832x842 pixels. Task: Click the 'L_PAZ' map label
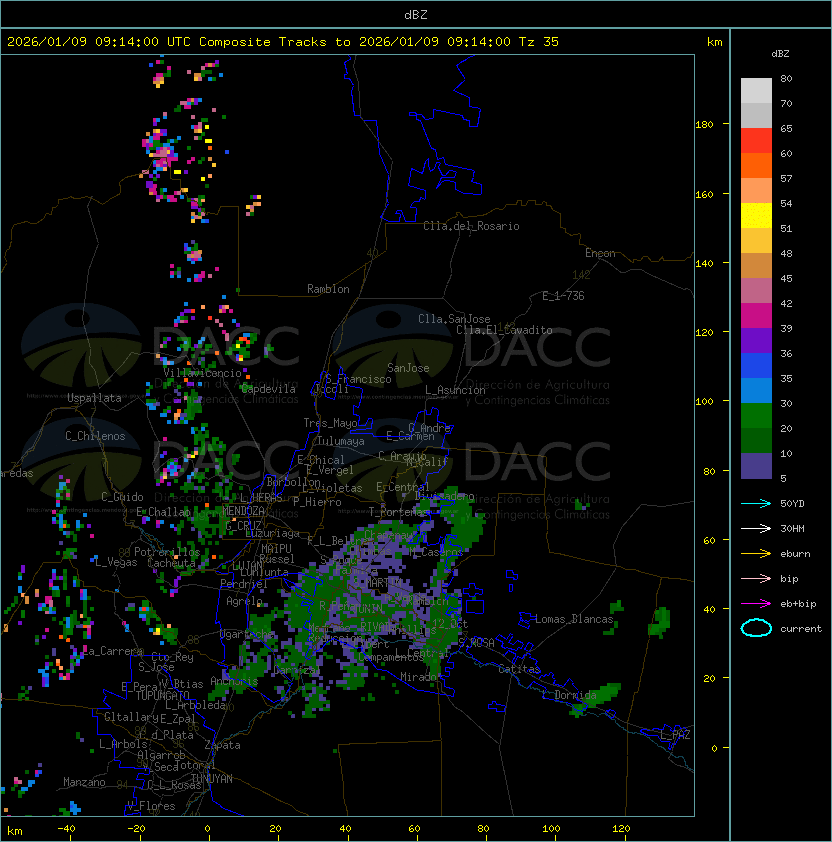tap(675, 735)
